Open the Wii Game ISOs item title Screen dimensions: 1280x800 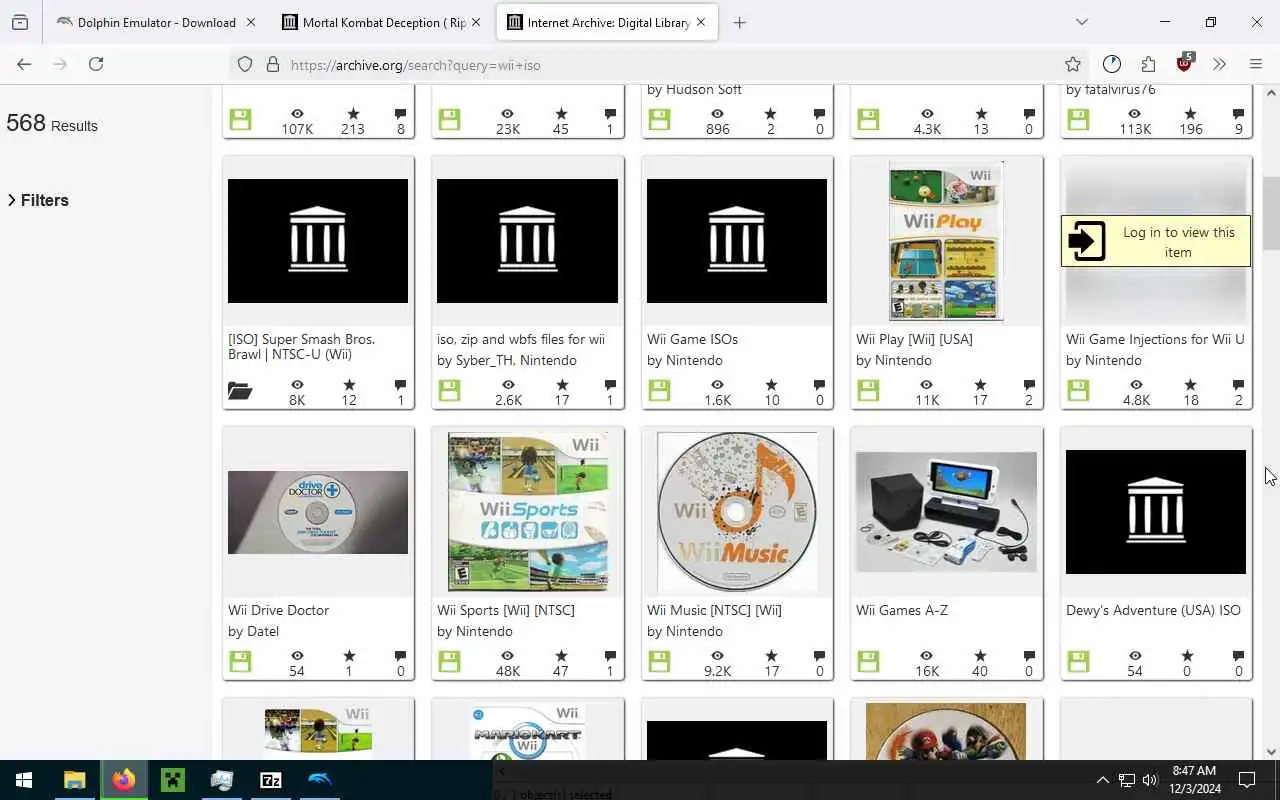click(692, 339)
